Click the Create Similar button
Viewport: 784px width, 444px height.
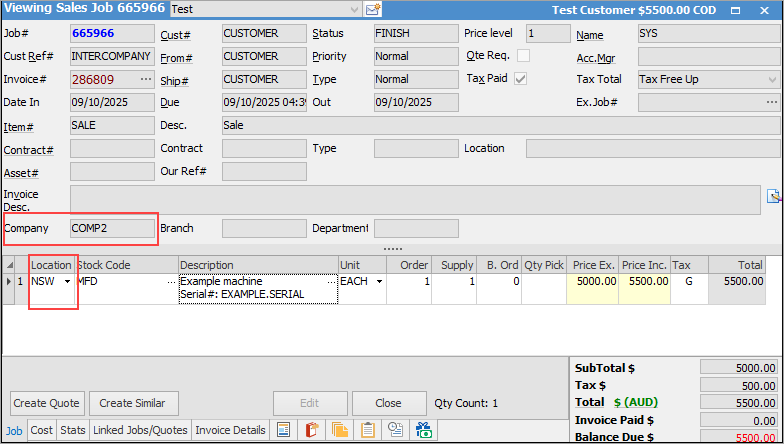[133, 403]
